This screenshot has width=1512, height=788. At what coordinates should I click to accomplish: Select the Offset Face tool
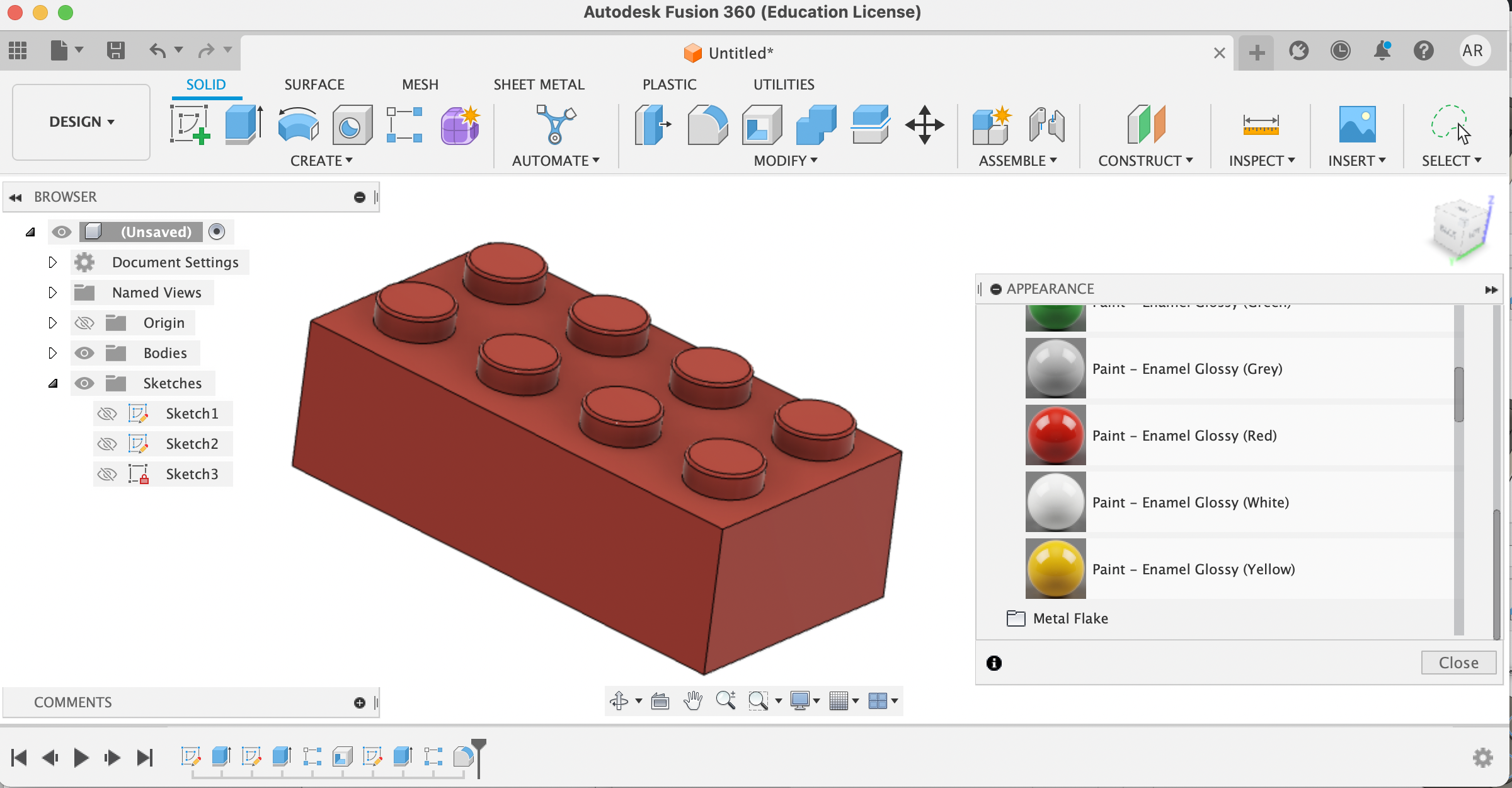pos(870,124)
